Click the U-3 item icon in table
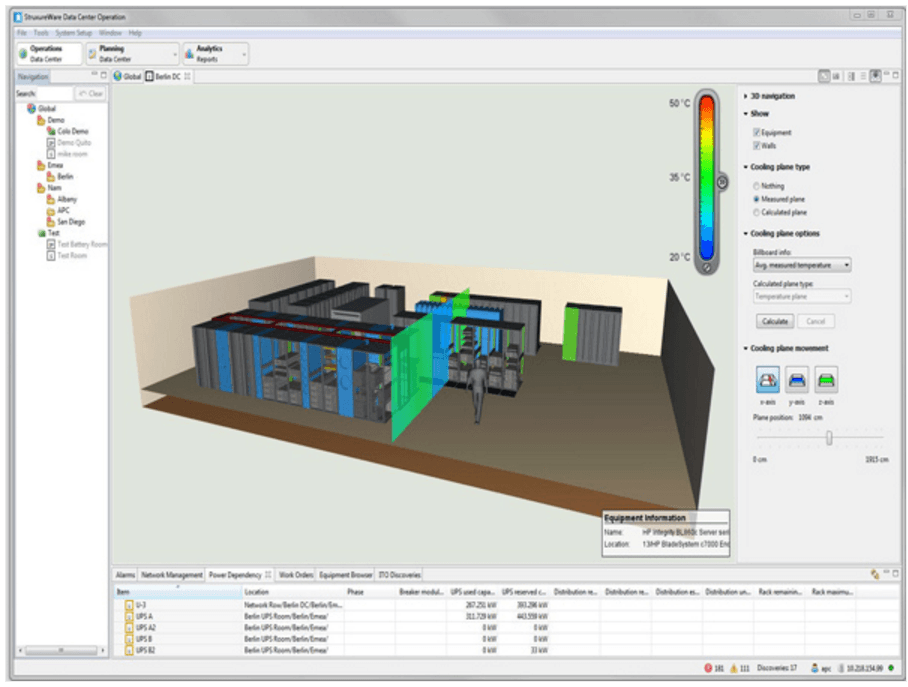The width and height of the screenshot is (908, 687). (x=129, y=605)
